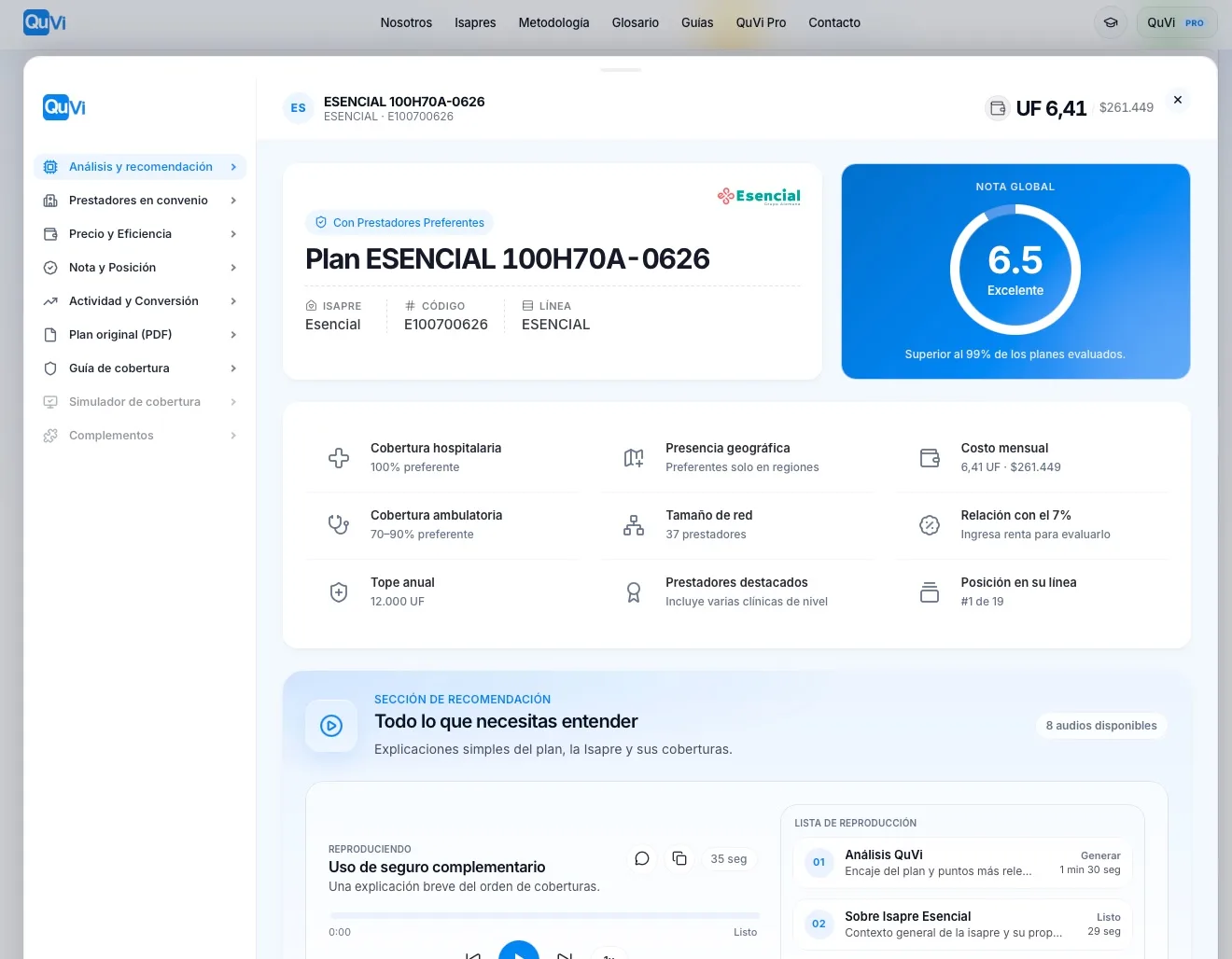This screenshot has width=1232, height=959.
Task: Click the Cobertura hospitalaria cross icon
Action: pos(339,457)
